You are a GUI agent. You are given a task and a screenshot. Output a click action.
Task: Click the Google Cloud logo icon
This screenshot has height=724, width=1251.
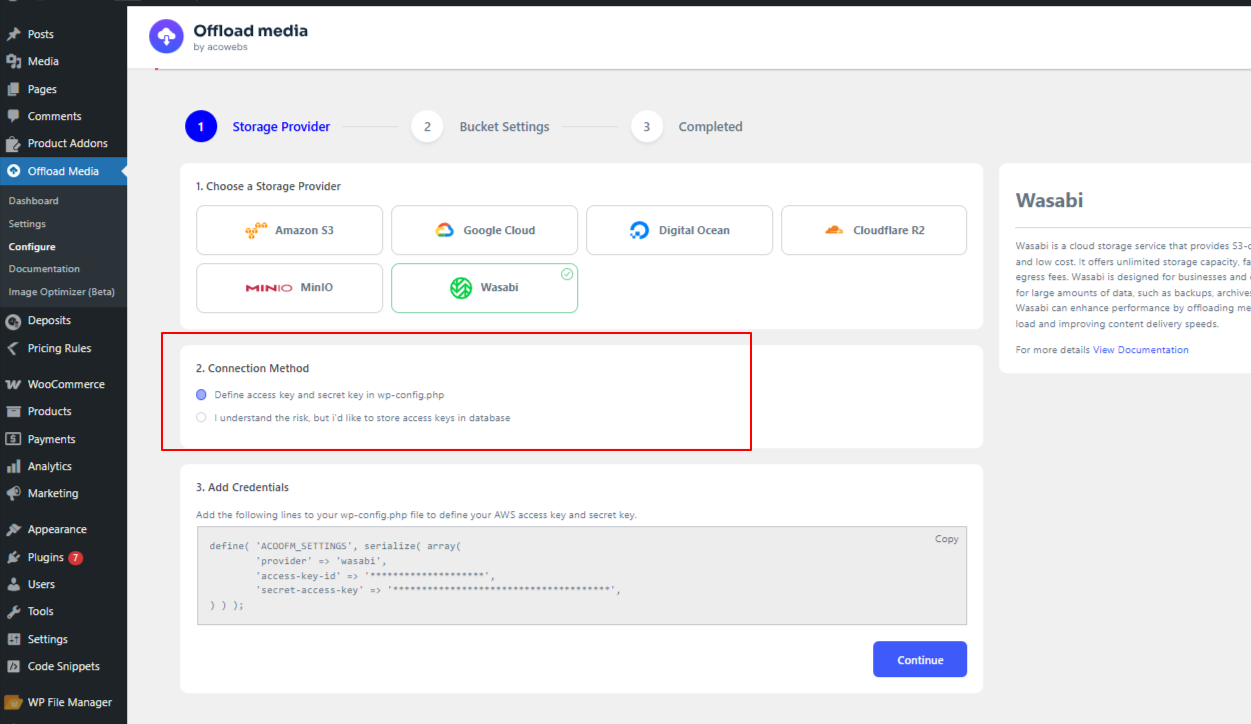tap(445, 230)
